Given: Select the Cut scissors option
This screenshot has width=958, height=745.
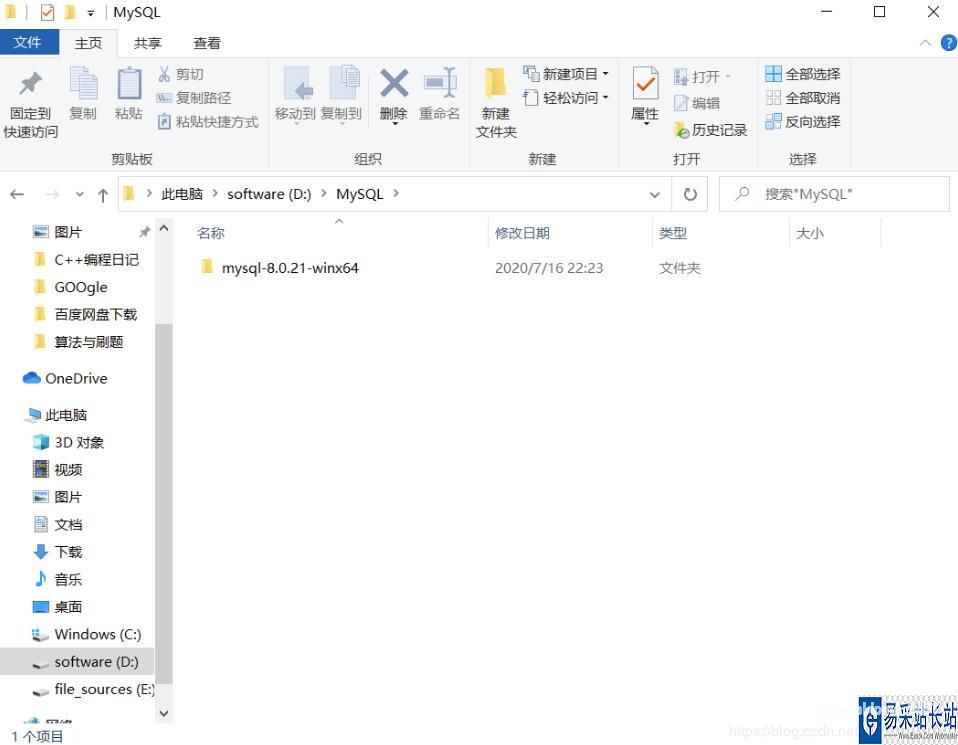Looking at the screenshot, I should (x=181, y=74).
